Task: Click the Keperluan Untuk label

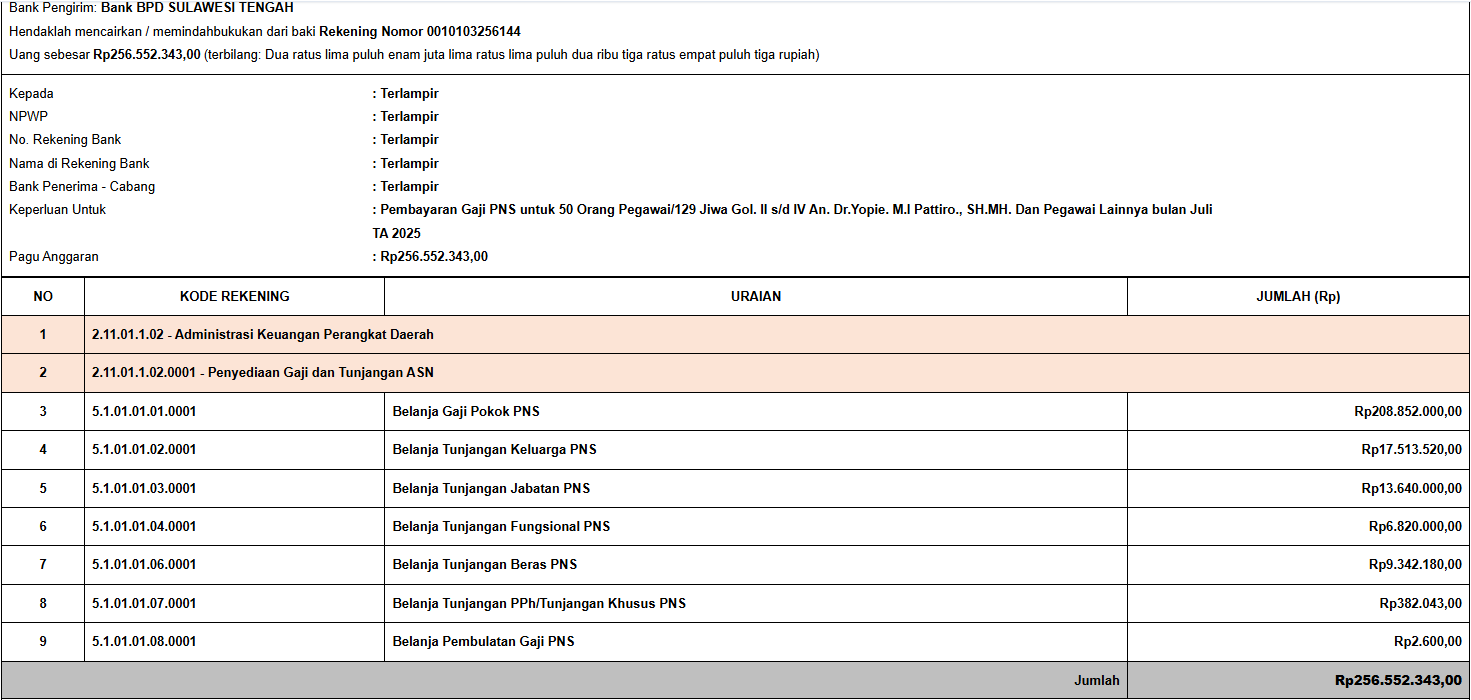Action: [57, 210]
